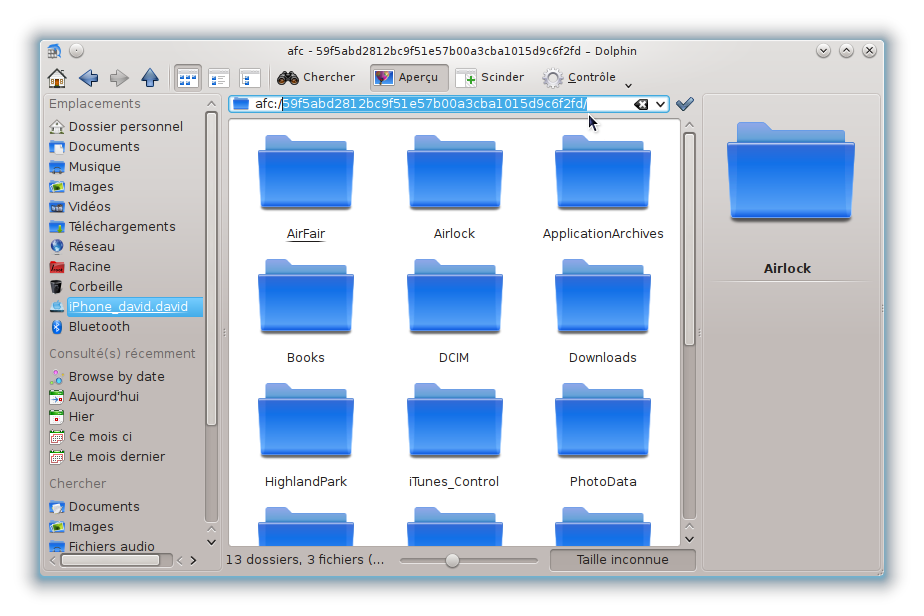This screenshot has width=924, height=616.
Task: Click the Back arrow in the toolbar
Action: (88, 77)
